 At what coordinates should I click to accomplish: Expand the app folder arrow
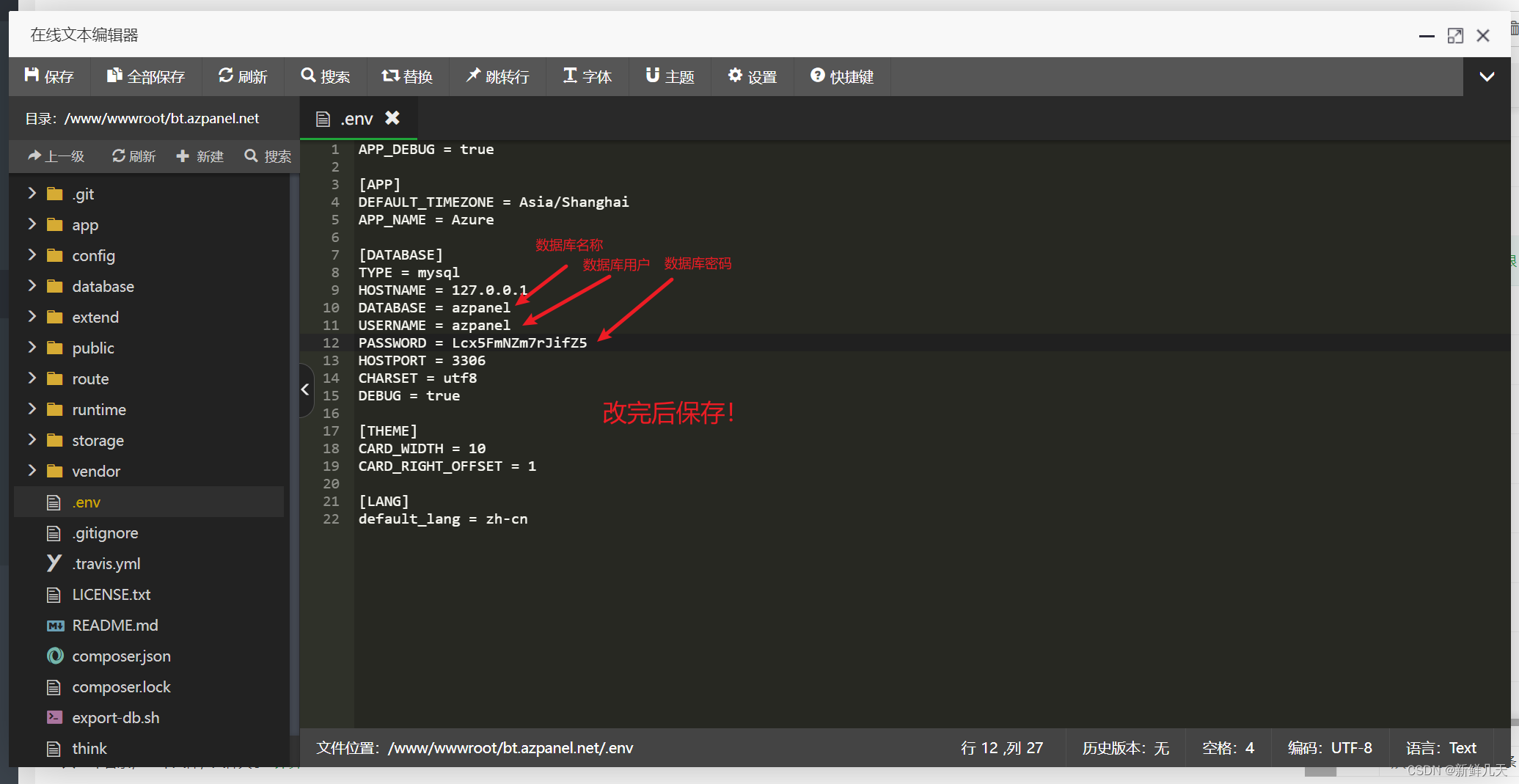point(32,224)
